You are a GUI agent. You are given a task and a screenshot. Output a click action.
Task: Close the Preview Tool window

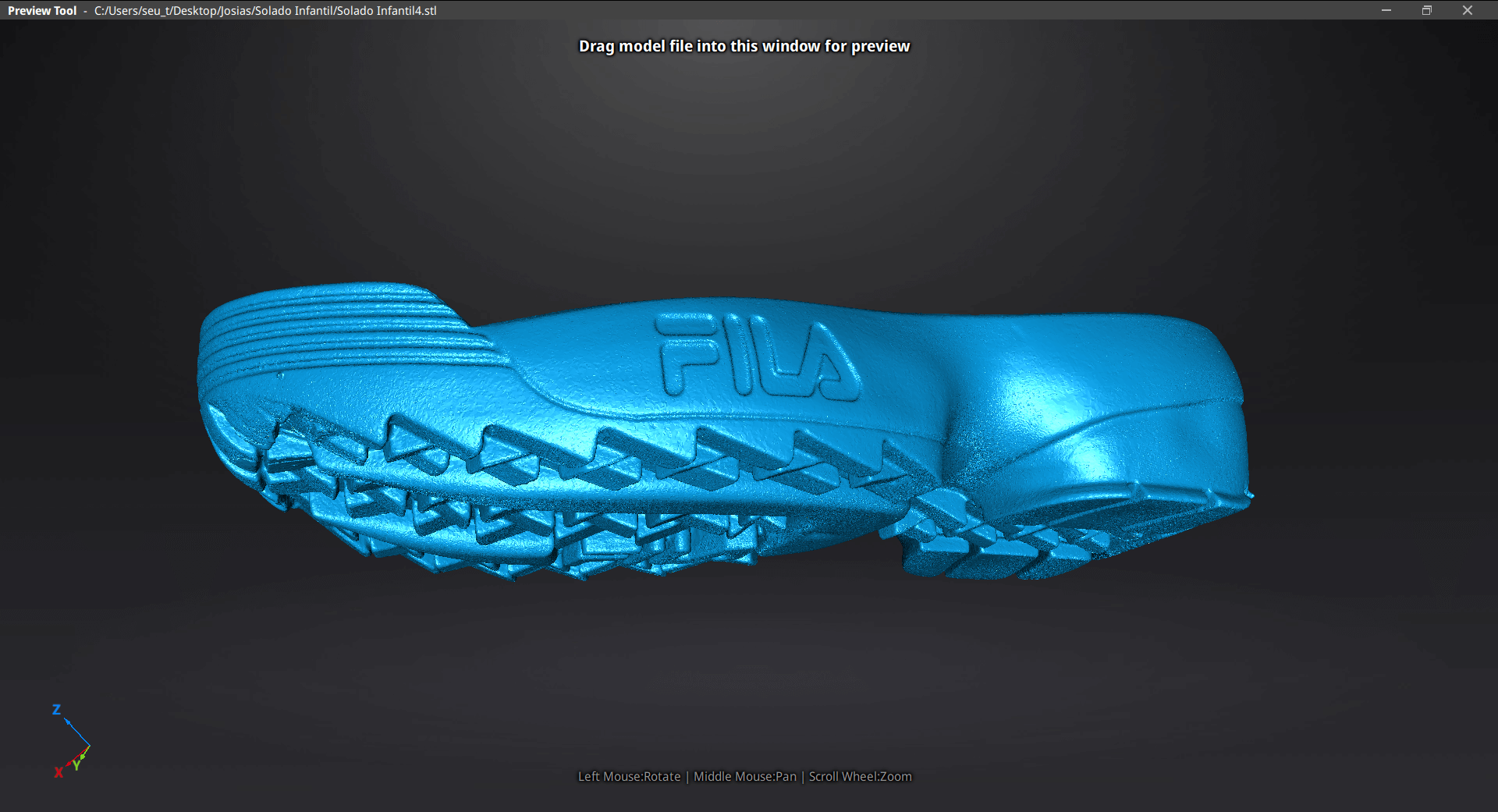pyautogui.click(x=1468, y=10)
